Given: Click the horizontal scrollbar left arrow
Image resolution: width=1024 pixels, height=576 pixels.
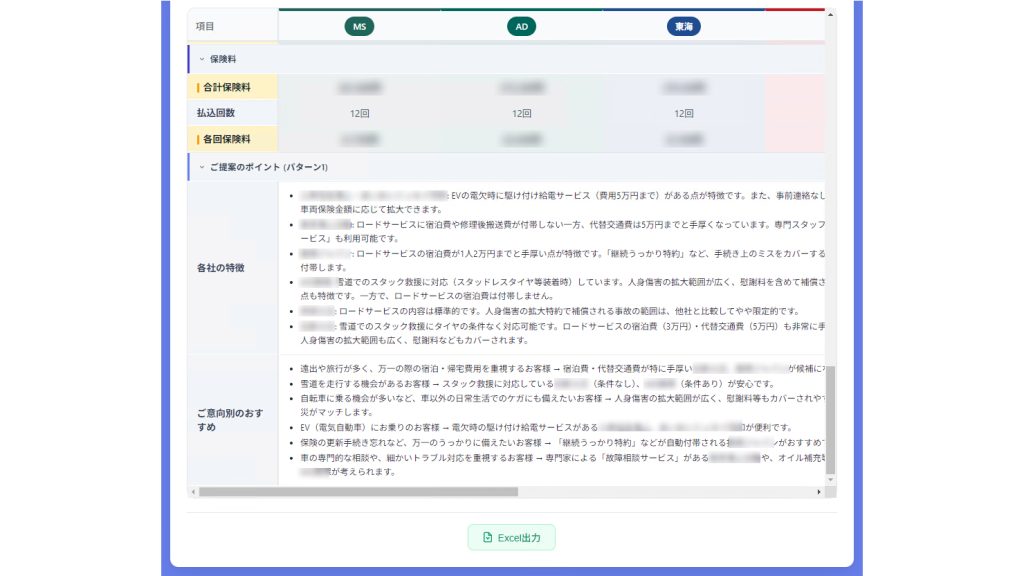Looking at the screenshot, I should (x=193, y=492).
